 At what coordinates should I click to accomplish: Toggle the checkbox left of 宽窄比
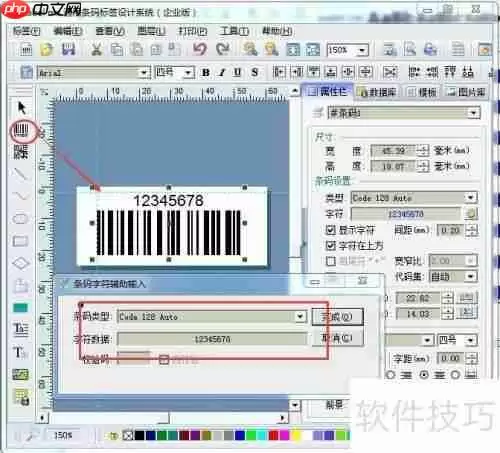coord(330,261)
